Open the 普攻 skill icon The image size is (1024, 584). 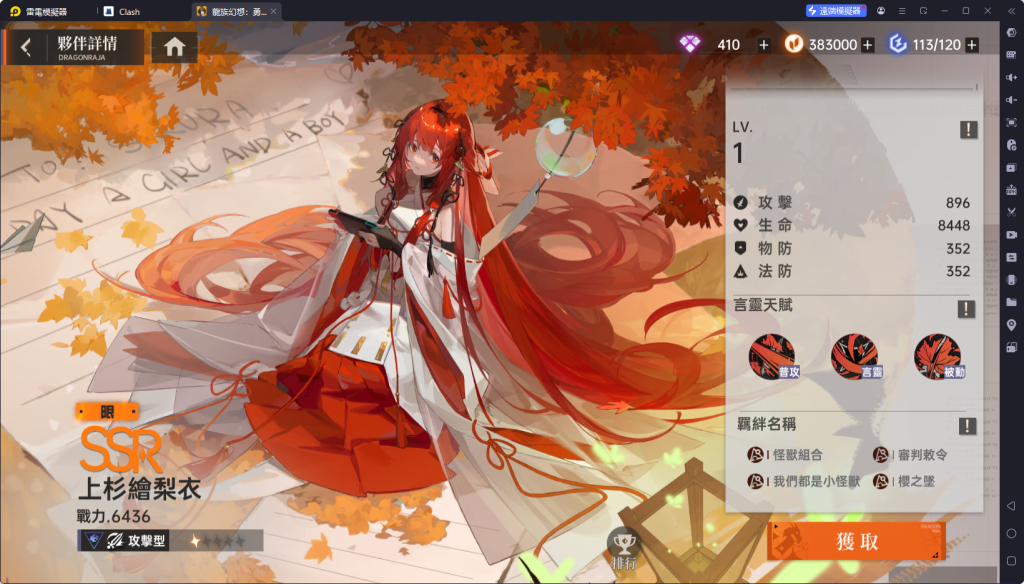(x=773, y=357)
